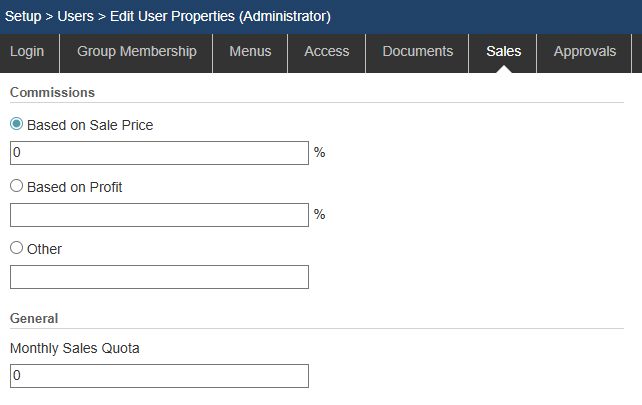642x405 pixels.
Task: Focus the Based on Profit percentage field
Action: click(159, 215)
